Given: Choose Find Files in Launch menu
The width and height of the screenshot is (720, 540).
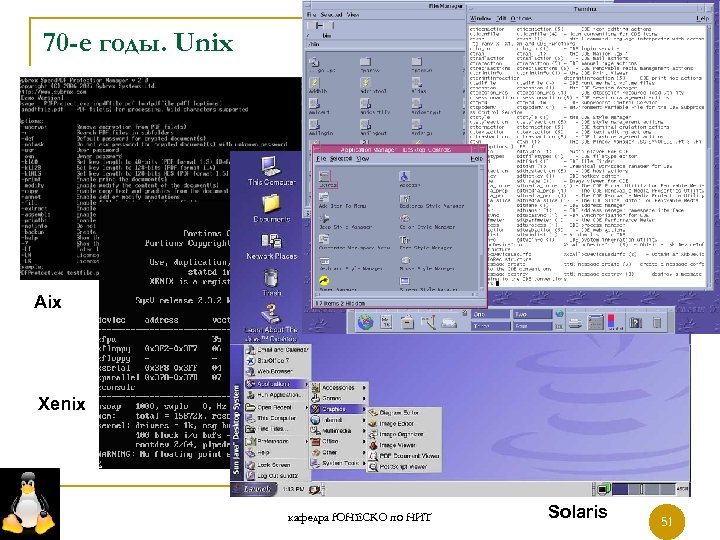Looking at the screenshot, I should (277, 429).
